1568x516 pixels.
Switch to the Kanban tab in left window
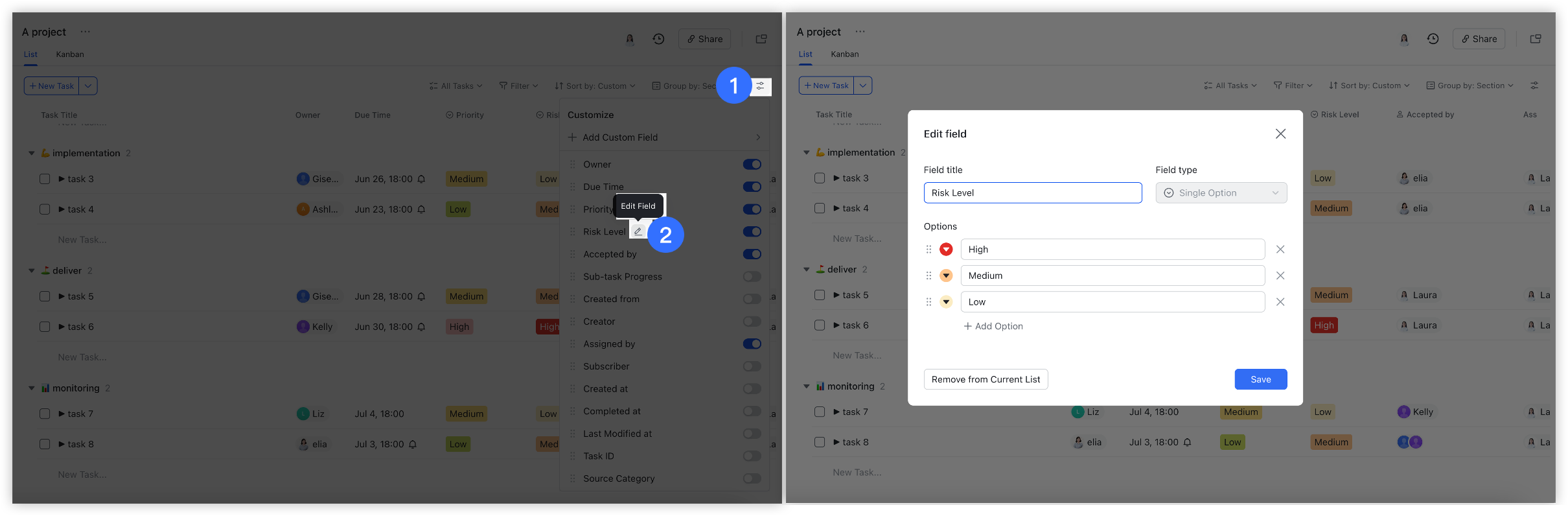pyautogui.click(x=70, y=54)
